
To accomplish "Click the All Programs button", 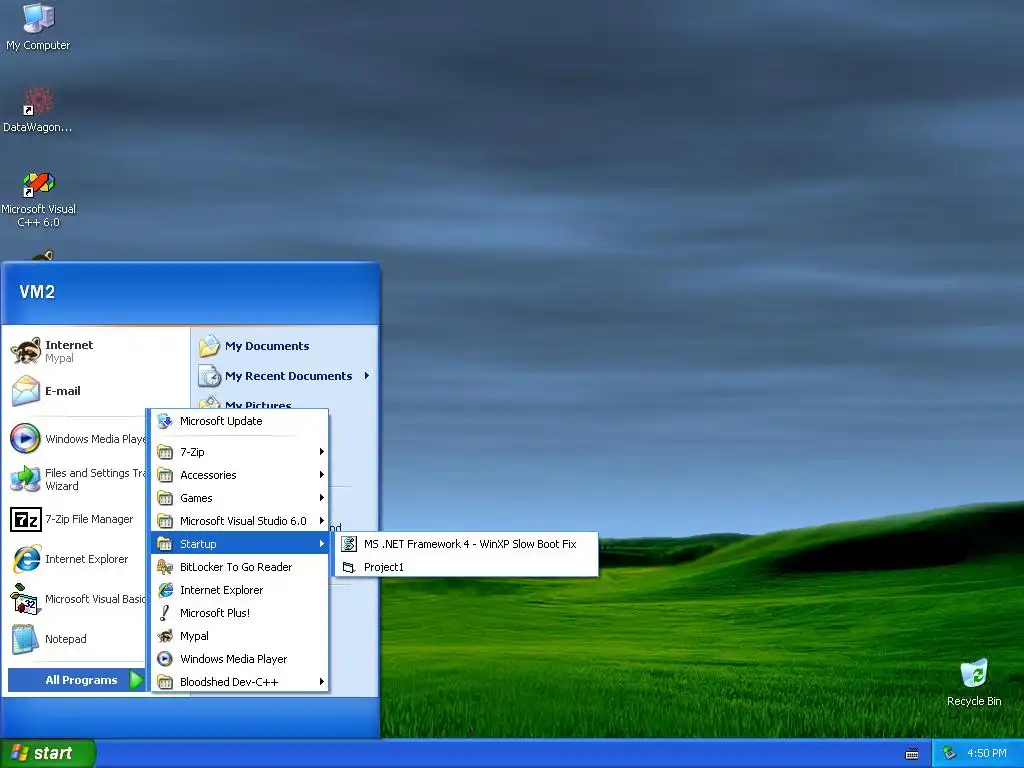I will click(76, 680).
